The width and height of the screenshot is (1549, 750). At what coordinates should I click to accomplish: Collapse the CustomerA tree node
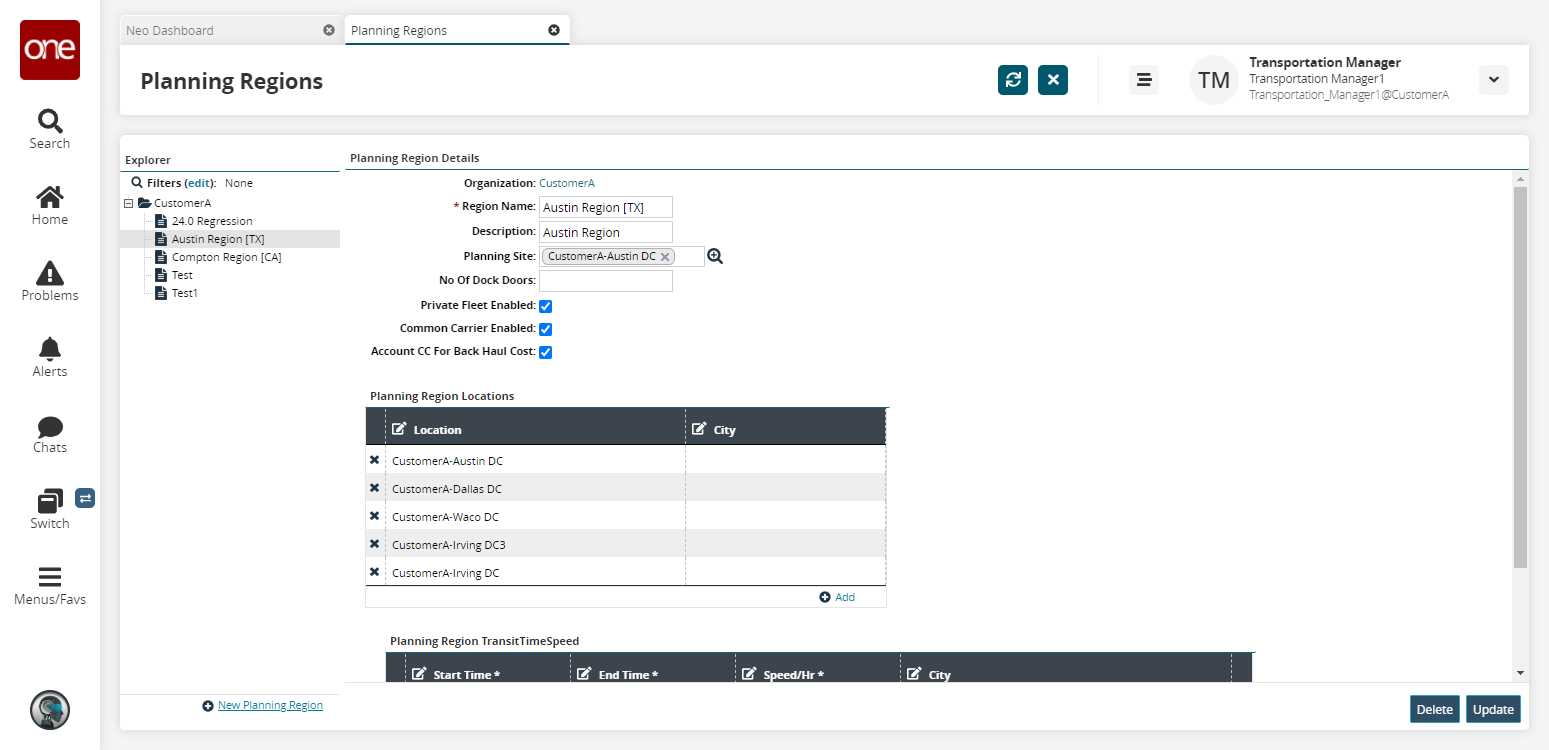(129, 203)
